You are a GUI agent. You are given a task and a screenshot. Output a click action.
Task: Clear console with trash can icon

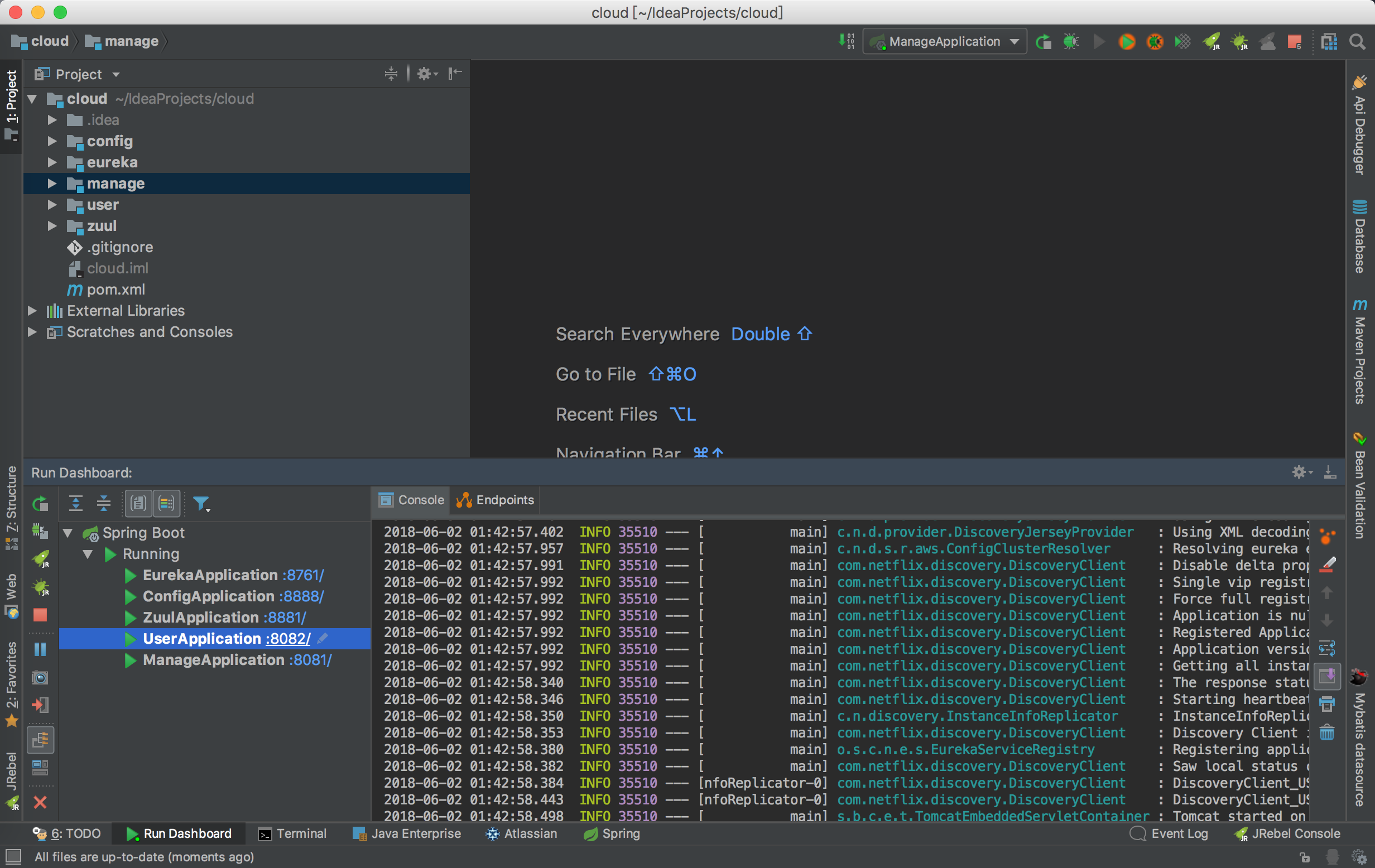(x=1327, y=733)
